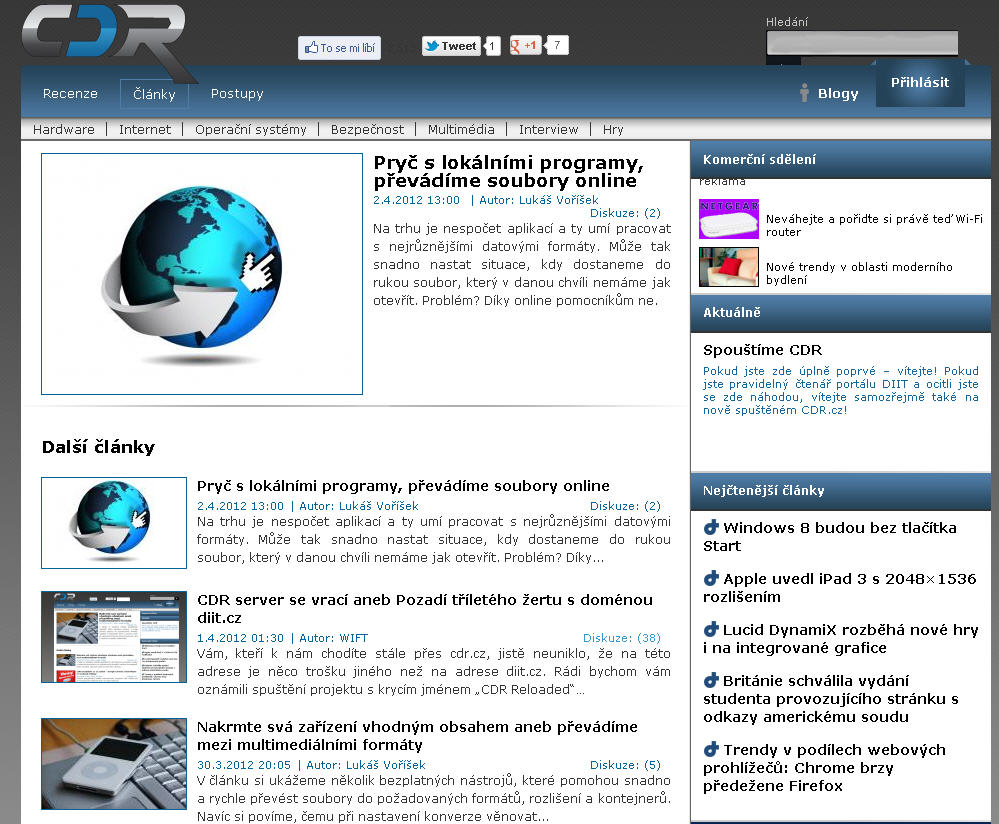Share the page via Tweet button
This screenshot has width=999, height=824.
451,46
